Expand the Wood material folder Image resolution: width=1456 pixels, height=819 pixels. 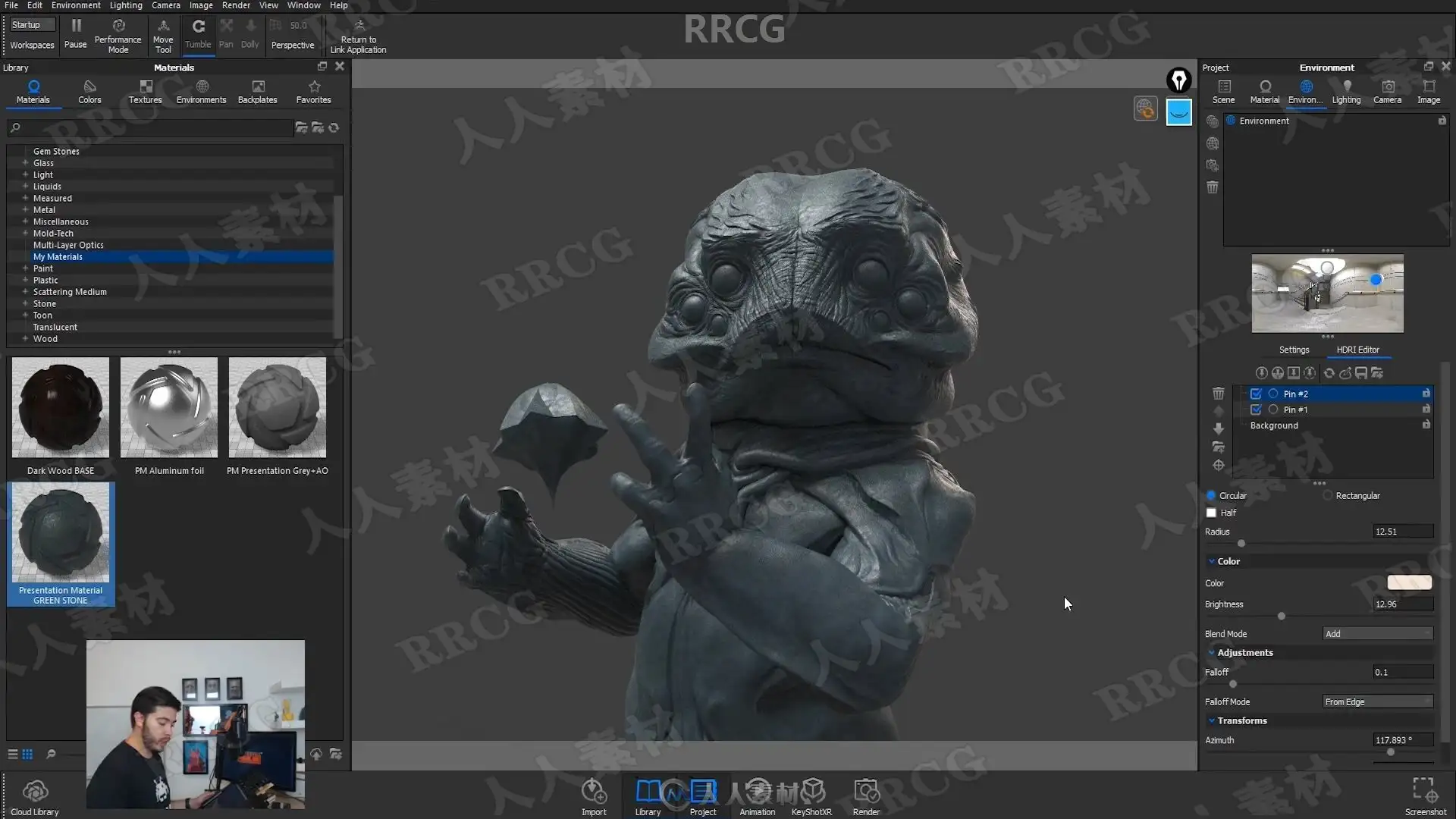coord(25,339)
